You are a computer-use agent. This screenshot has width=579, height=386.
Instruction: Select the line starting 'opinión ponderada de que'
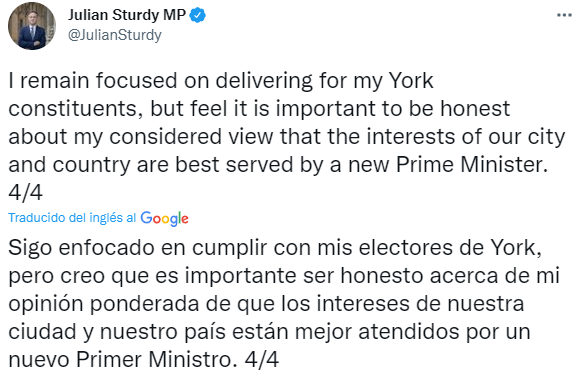(266, 304)
